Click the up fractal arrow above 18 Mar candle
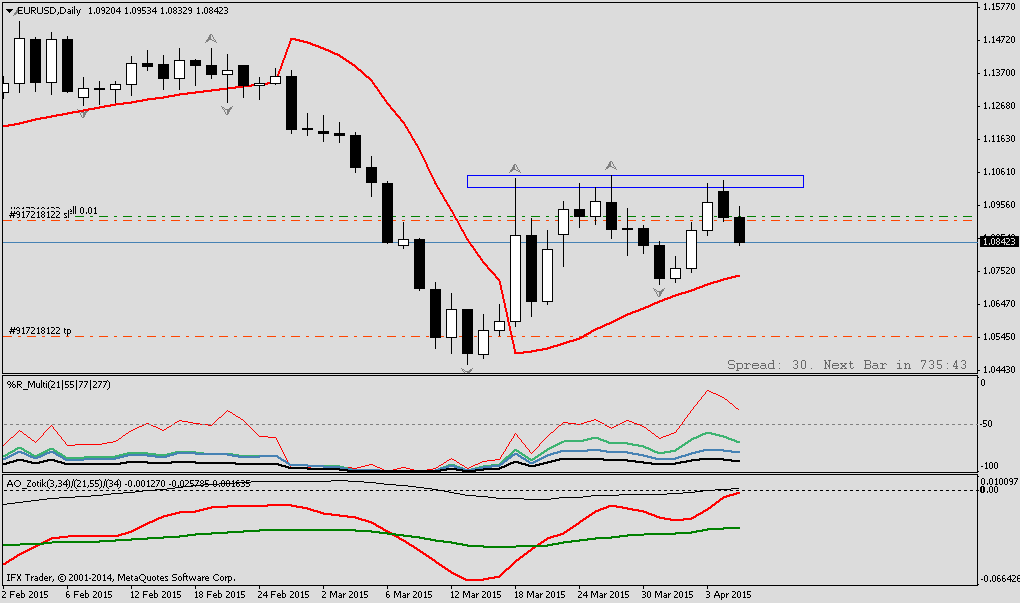 point(515,169)
